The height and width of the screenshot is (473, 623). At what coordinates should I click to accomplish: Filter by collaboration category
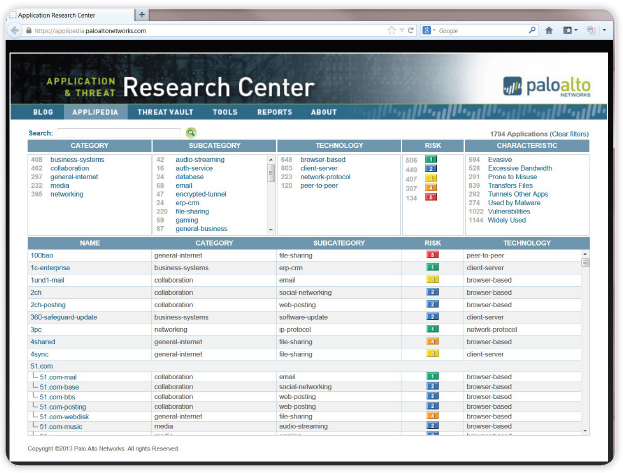(70, 168)
